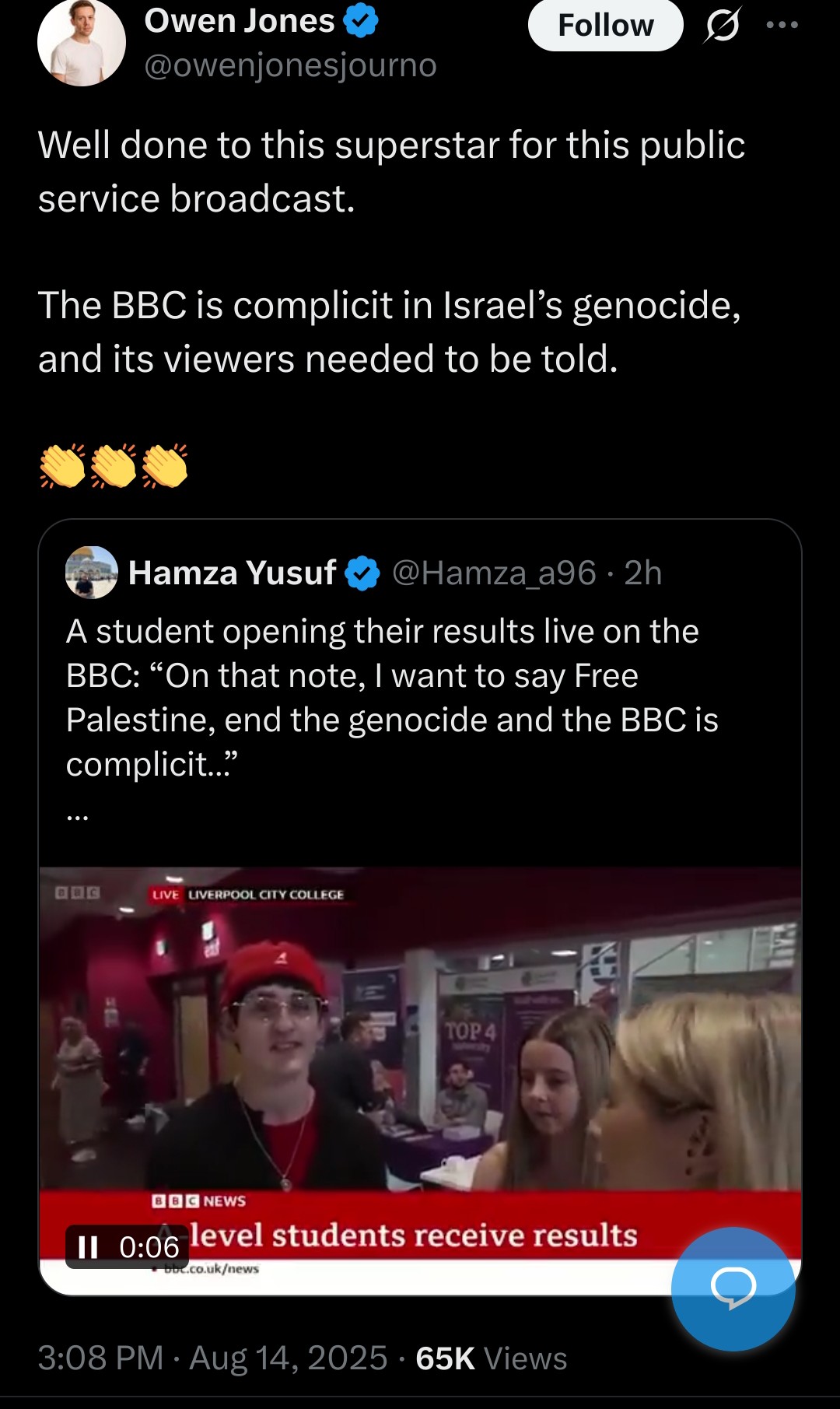840x1409 pixels.
Task: Pause the video at 0:06
Action: pyautogui.click(x=89, y=1247)
